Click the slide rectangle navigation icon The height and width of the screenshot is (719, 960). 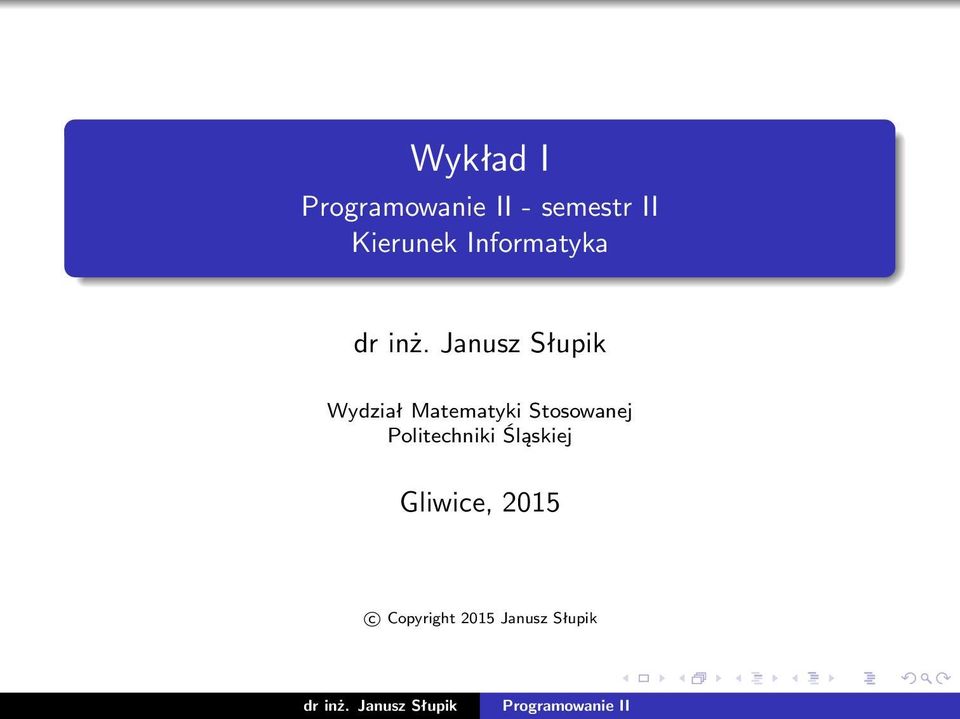click(x=643, y=678)
